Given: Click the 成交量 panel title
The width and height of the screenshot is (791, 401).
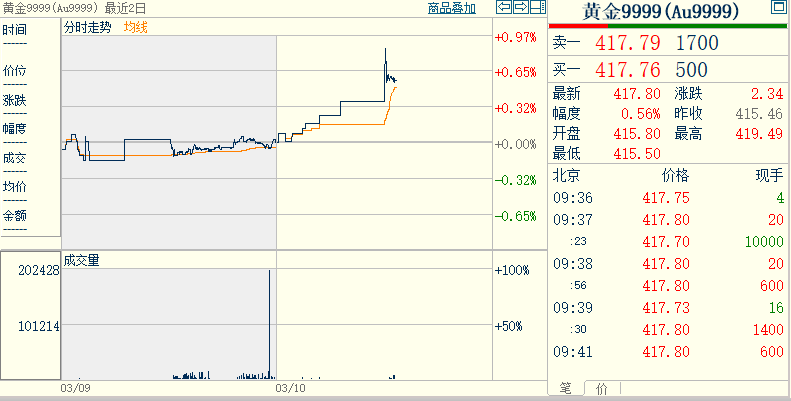Looking at the screenshot, I should 81,260.
